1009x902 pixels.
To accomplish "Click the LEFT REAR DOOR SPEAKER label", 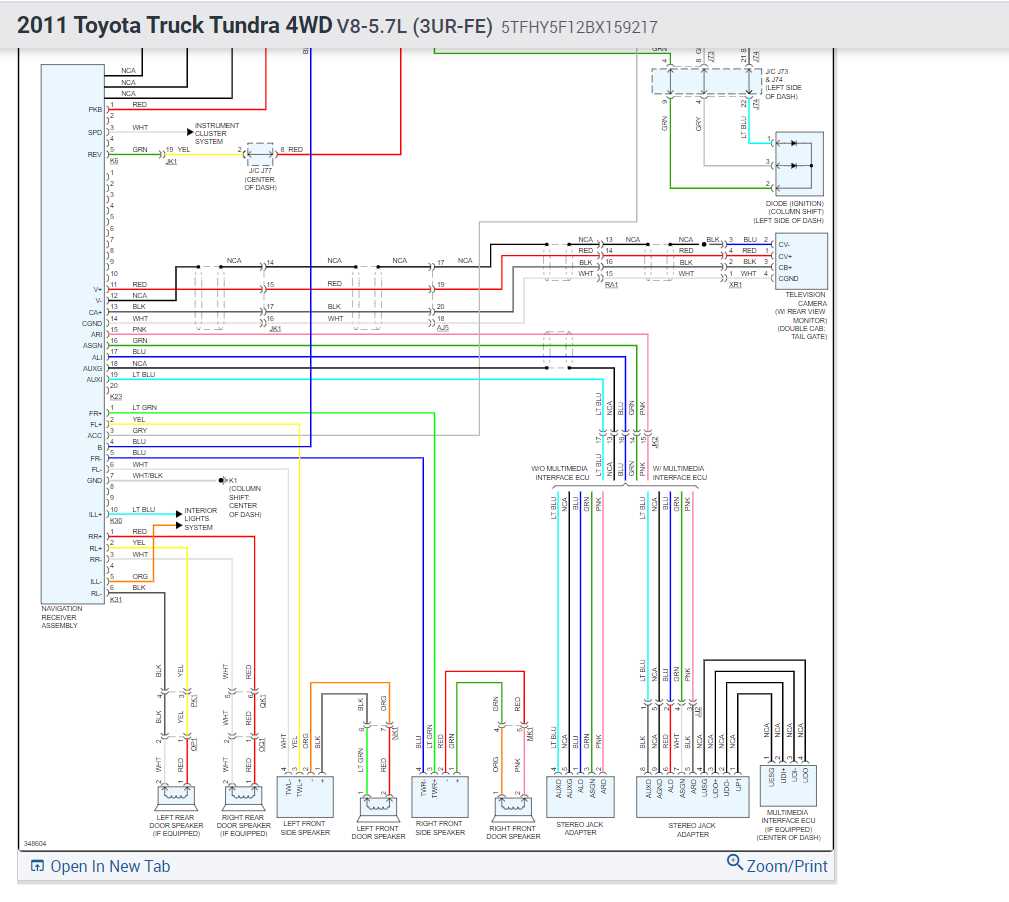I will pos(176,825).
